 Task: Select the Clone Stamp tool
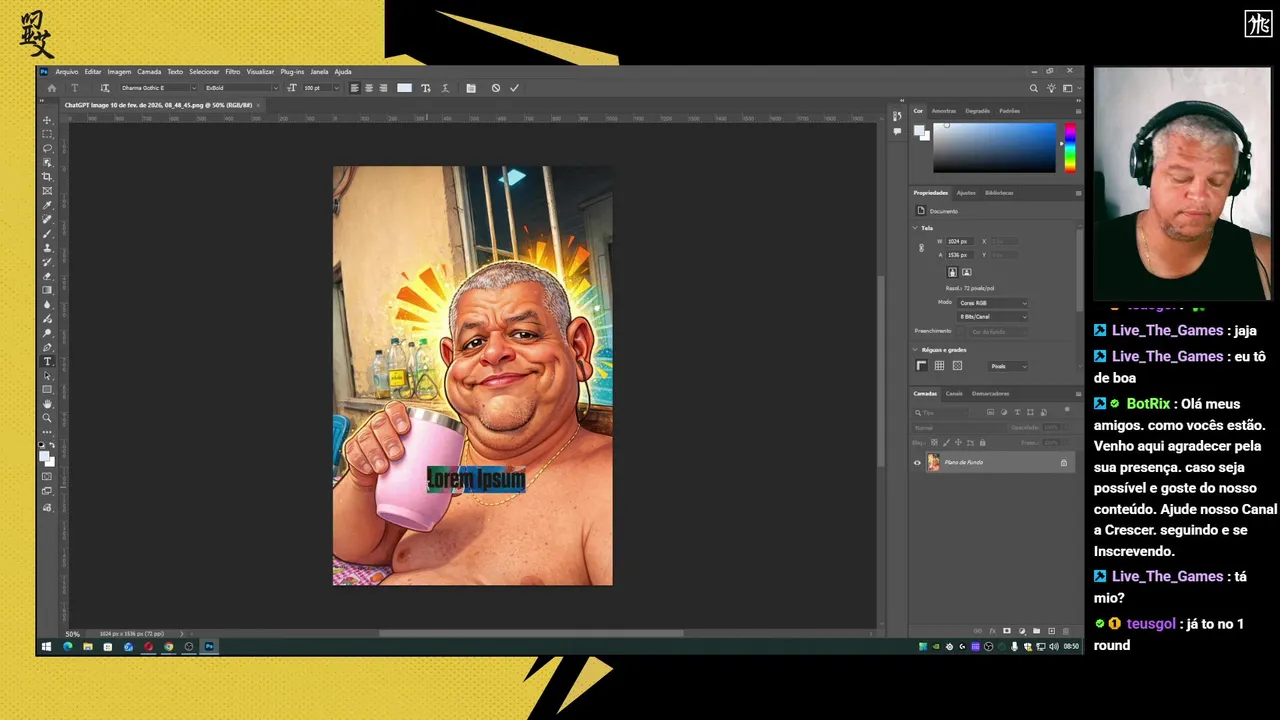click(x=47, y=247)
